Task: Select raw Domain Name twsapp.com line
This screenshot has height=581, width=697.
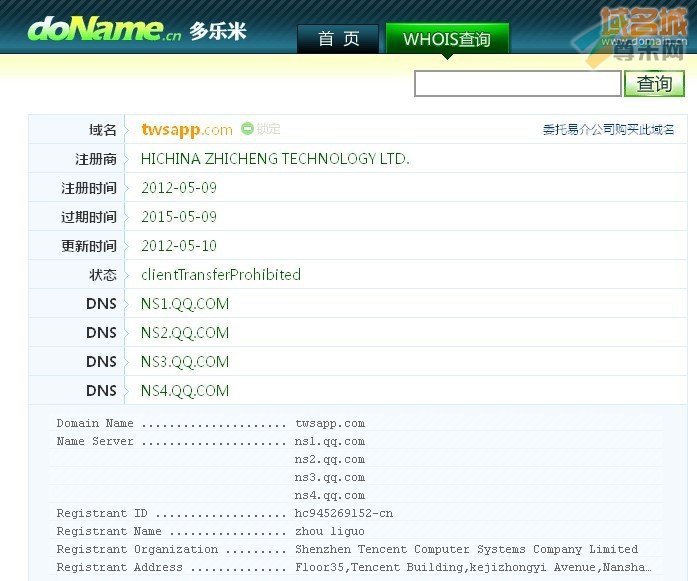Action: [211, 423]
